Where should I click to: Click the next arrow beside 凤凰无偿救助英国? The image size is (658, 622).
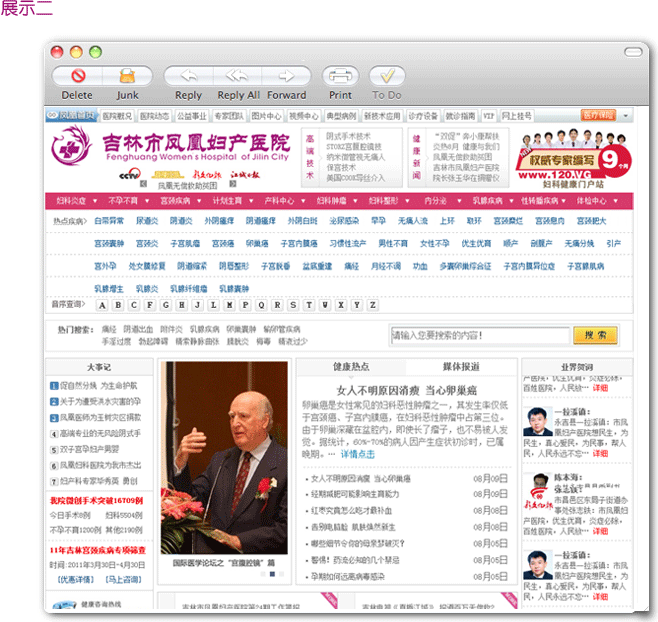[x=233, y=184]
